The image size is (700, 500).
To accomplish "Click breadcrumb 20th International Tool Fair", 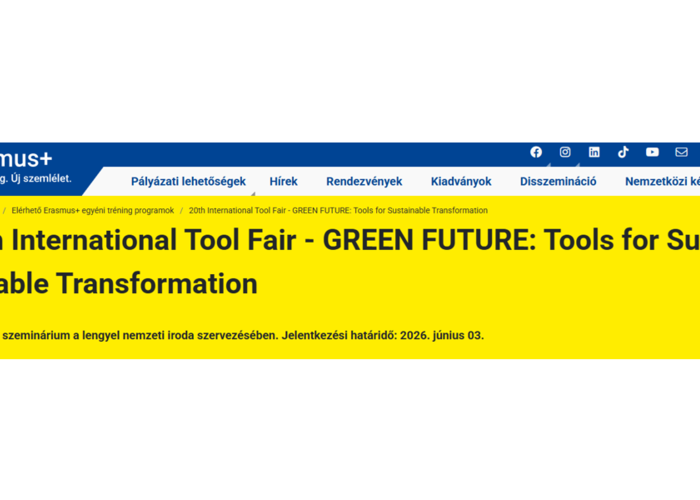I will [338, 210].
